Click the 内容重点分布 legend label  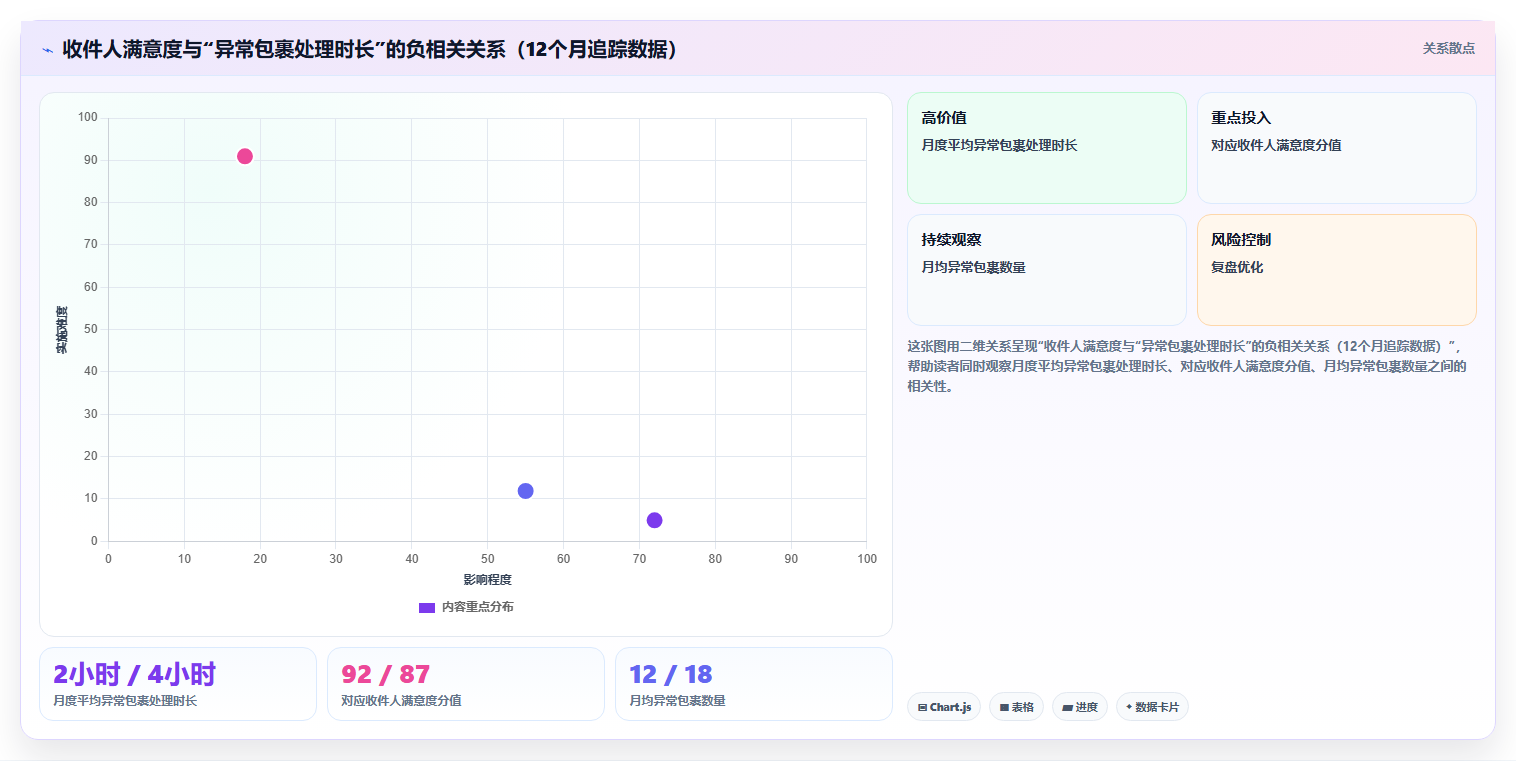coord(478,607)
